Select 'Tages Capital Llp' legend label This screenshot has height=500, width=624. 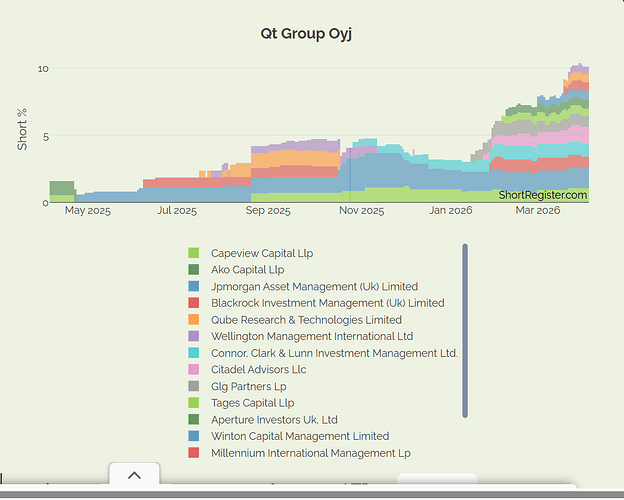(252, 403)
